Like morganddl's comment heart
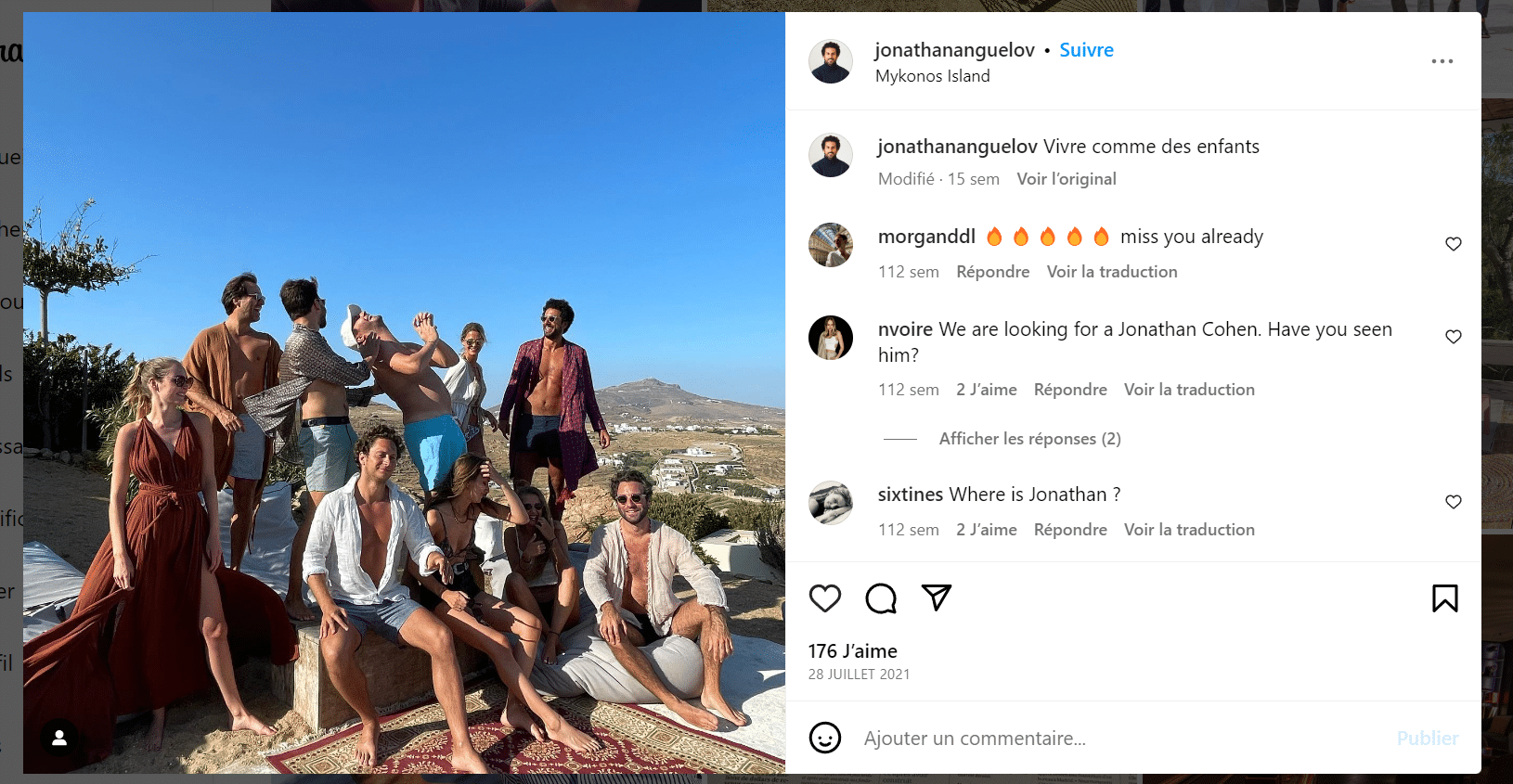This screenshot has height=784, width=1513. click(x=1453, y=243)
